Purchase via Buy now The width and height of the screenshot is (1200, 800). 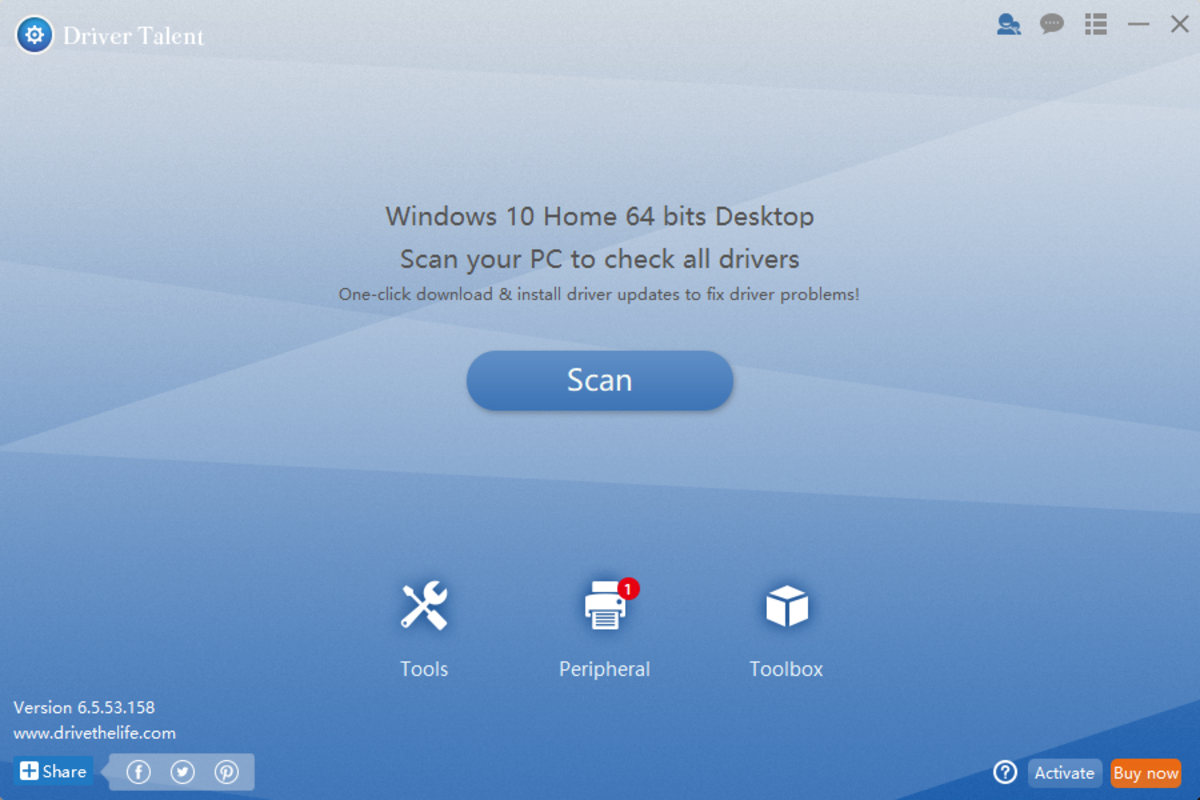tap(1146, 772)
